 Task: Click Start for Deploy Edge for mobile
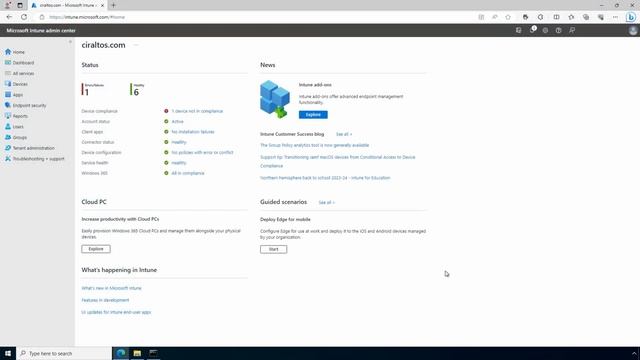[273, 249]
